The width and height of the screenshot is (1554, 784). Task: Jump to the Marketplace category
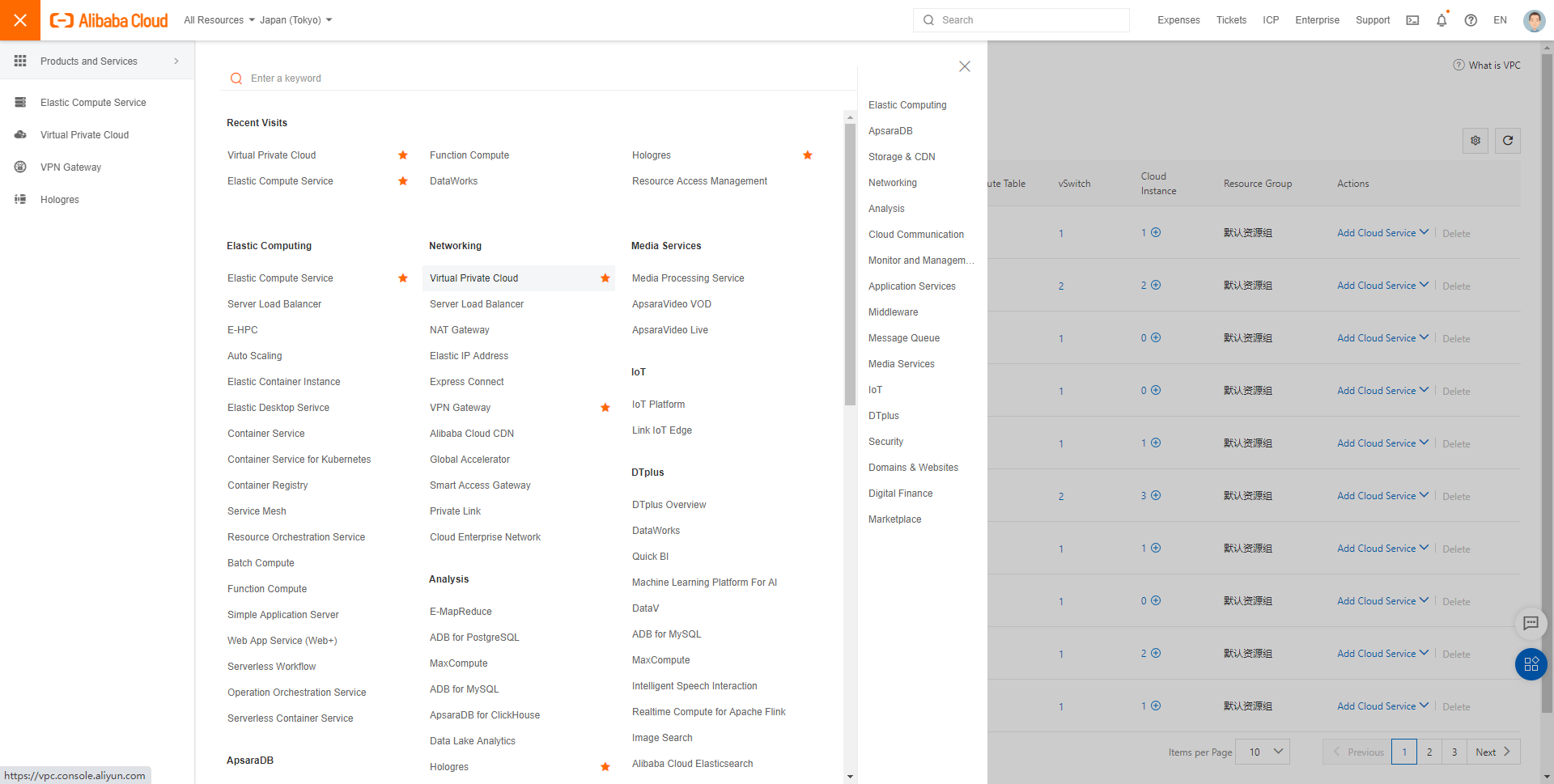[x=894, y=519]
